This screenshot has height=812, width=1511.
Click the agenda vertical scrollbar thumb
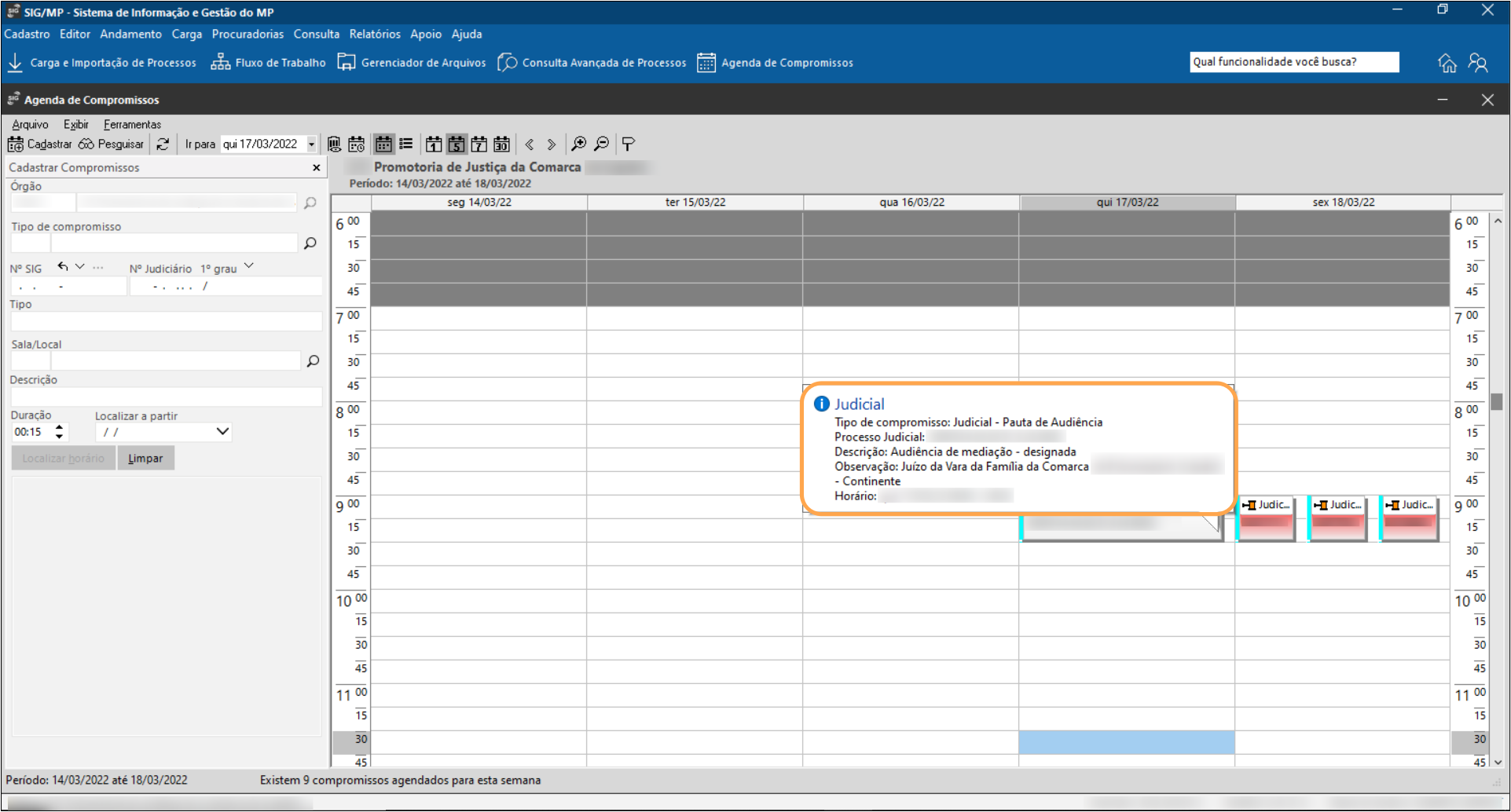click(x=1497, y=401)
